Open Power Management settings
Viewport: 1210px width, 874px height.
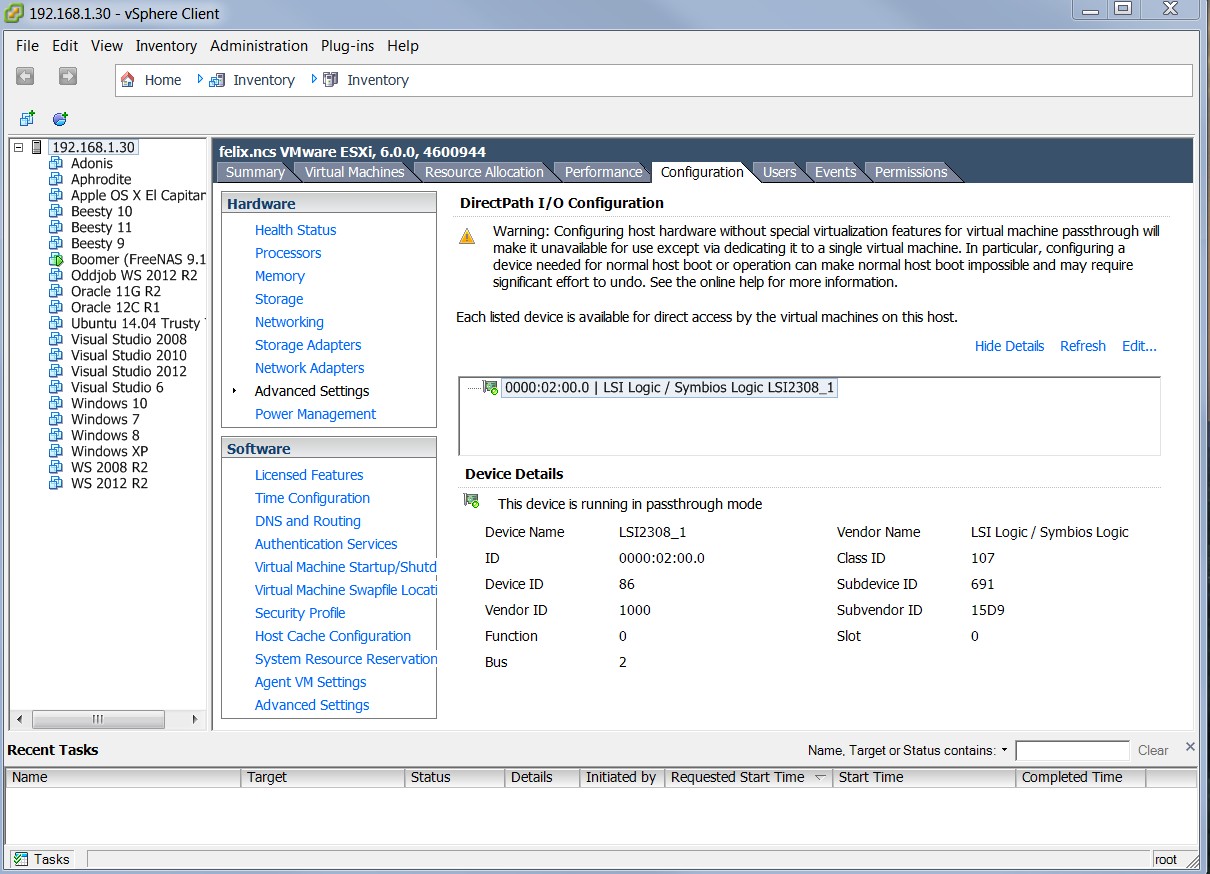tap(316, 414)
